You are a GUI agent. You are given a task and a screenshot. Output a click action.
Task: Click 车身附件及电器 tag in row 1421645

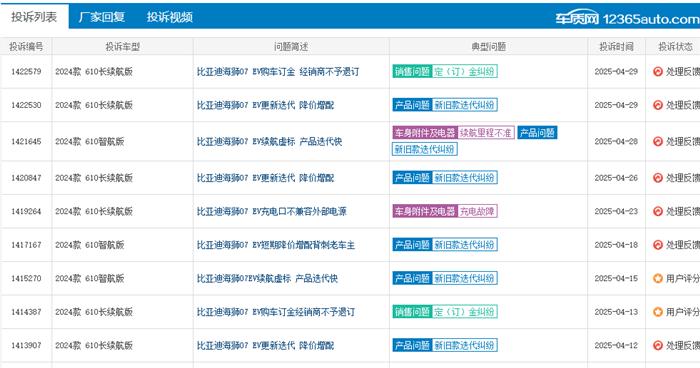pos(425,133)
